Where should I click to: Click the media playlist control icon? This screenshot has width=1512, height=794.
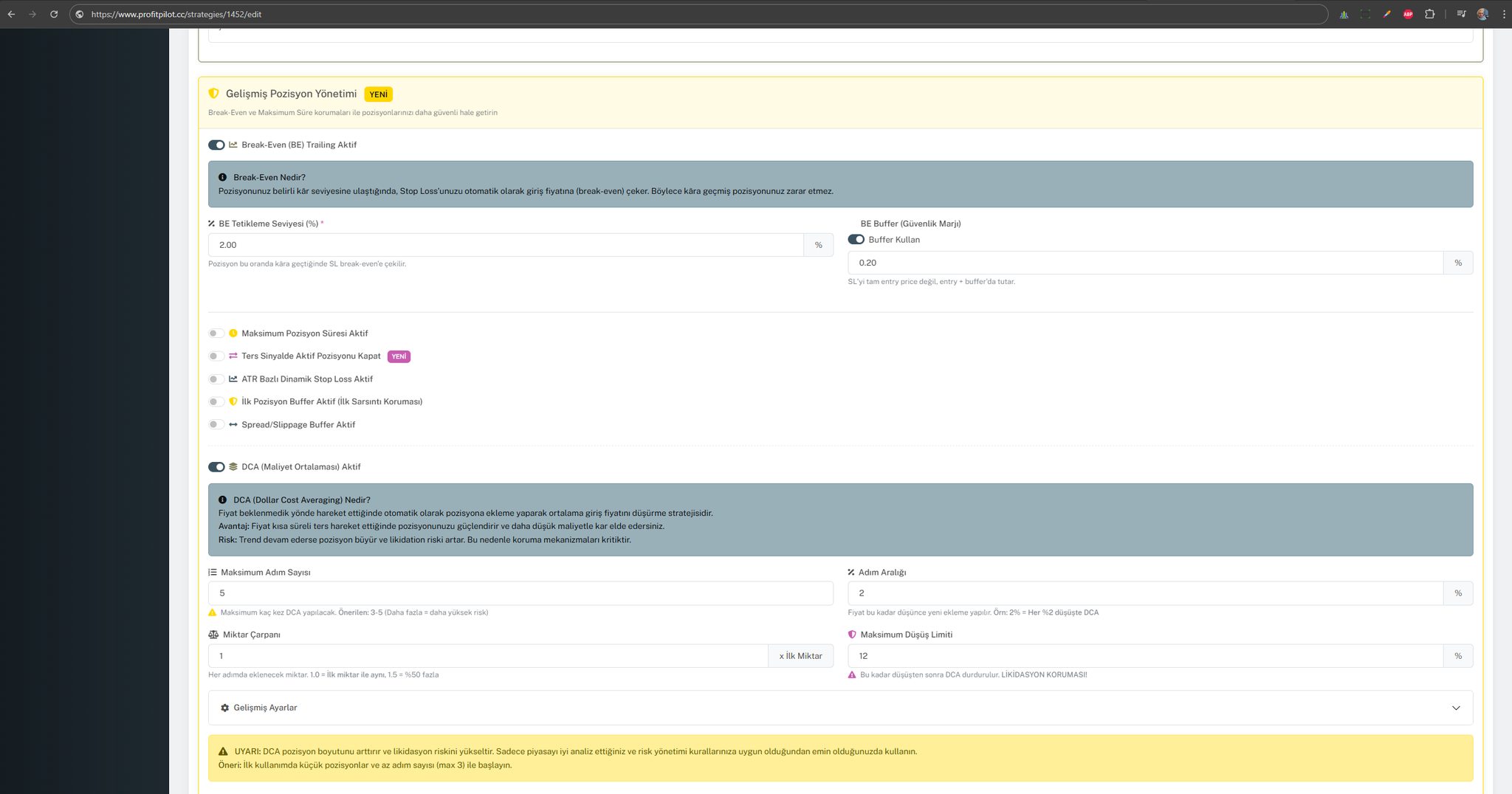click(1461, 14)
